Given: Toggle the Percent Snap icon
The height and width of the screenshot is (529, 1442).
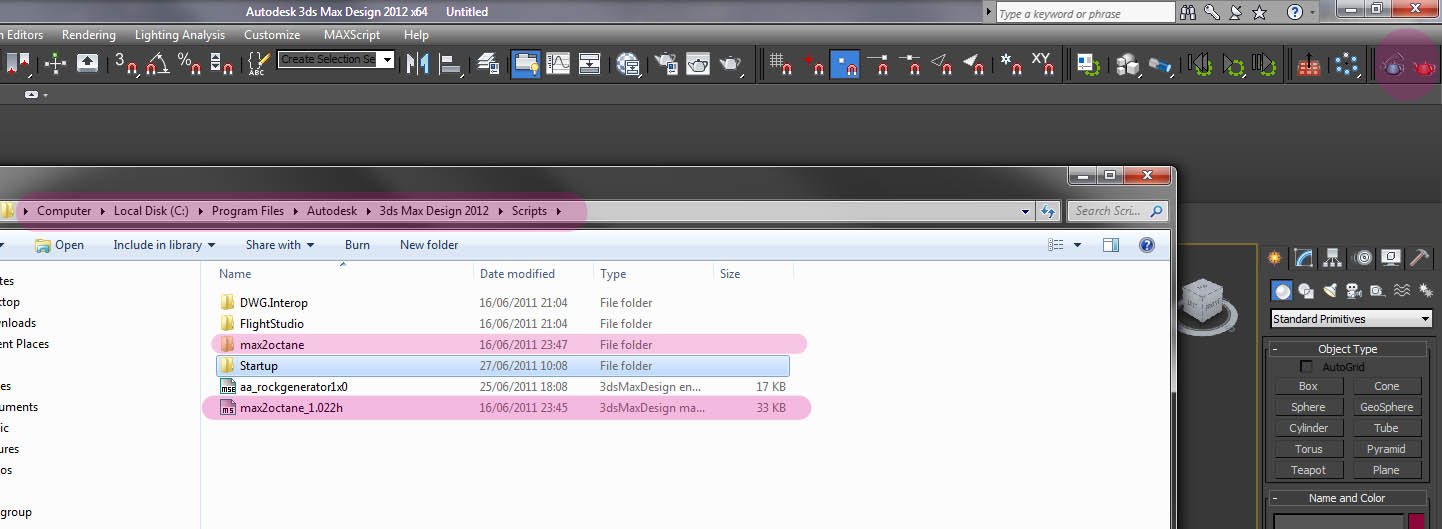Looking at the screenshot, I should [189, 63].
